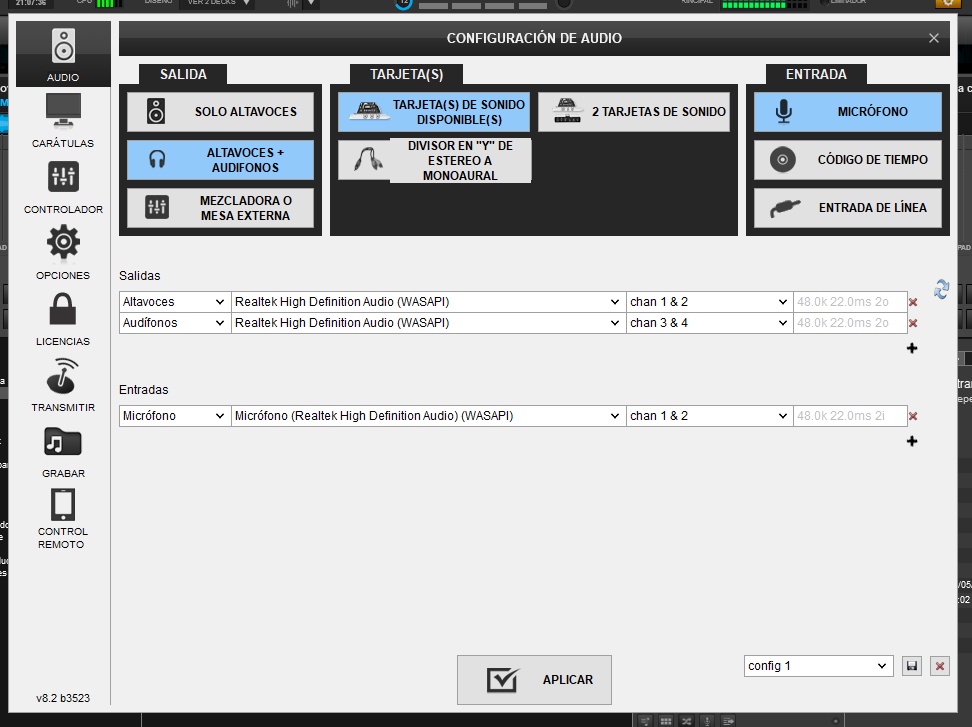972x727 pixels.
Task: Select SOLO ALTAVOCES output mode
Action: tap(220, 111)
